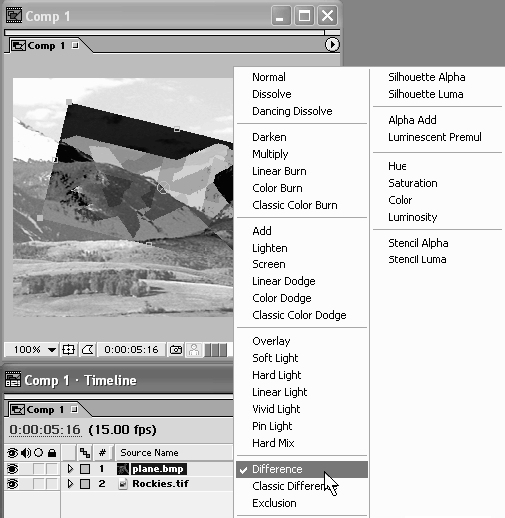Expand the plane.bmp layer properties
Screen dimensions: 505x518
point(70,469)
